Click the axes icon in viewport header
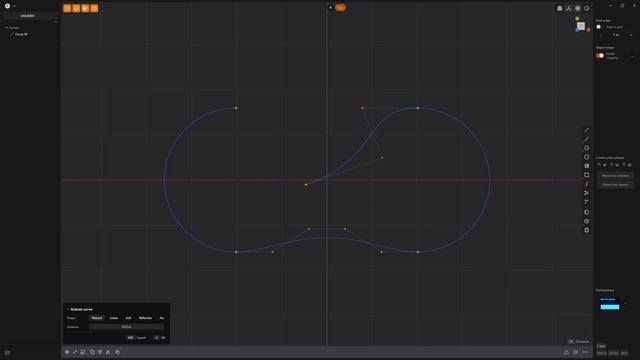The width and height of the screenshot is (640, 360). [569, 8]
